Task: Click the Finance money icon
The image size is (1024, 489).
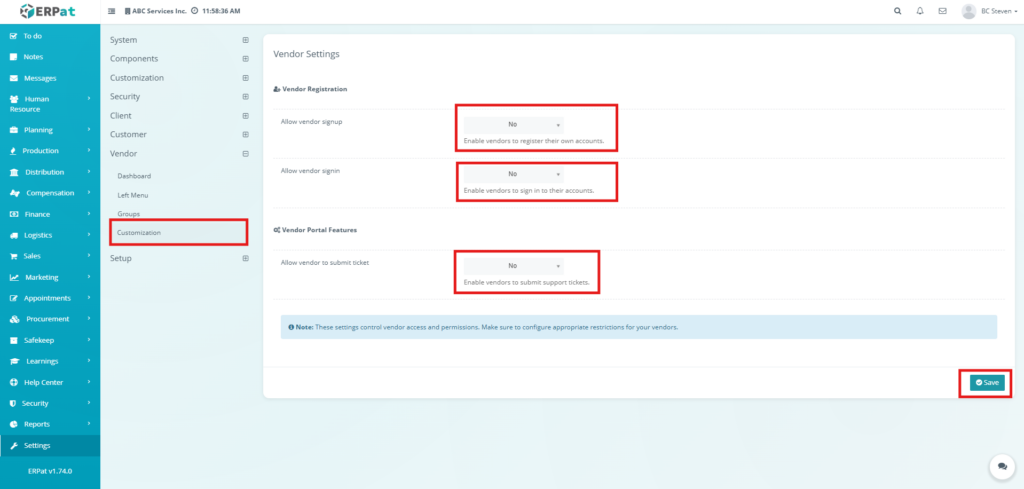Action: pos(13,214)
